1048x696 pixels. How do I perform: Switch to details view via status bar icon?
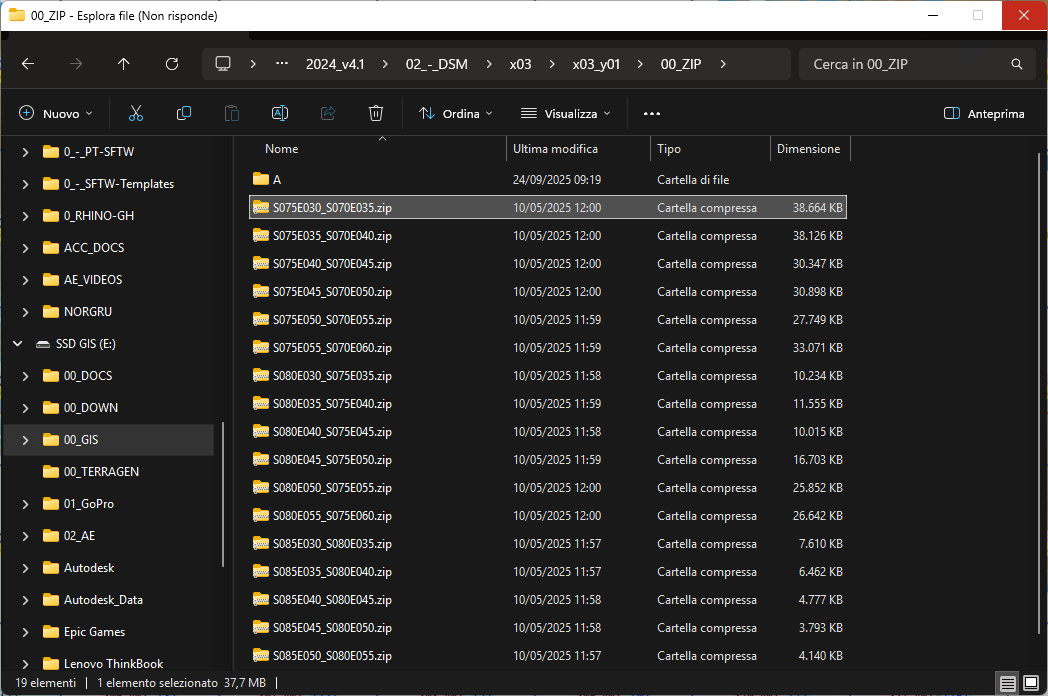tap(1007, 683)
